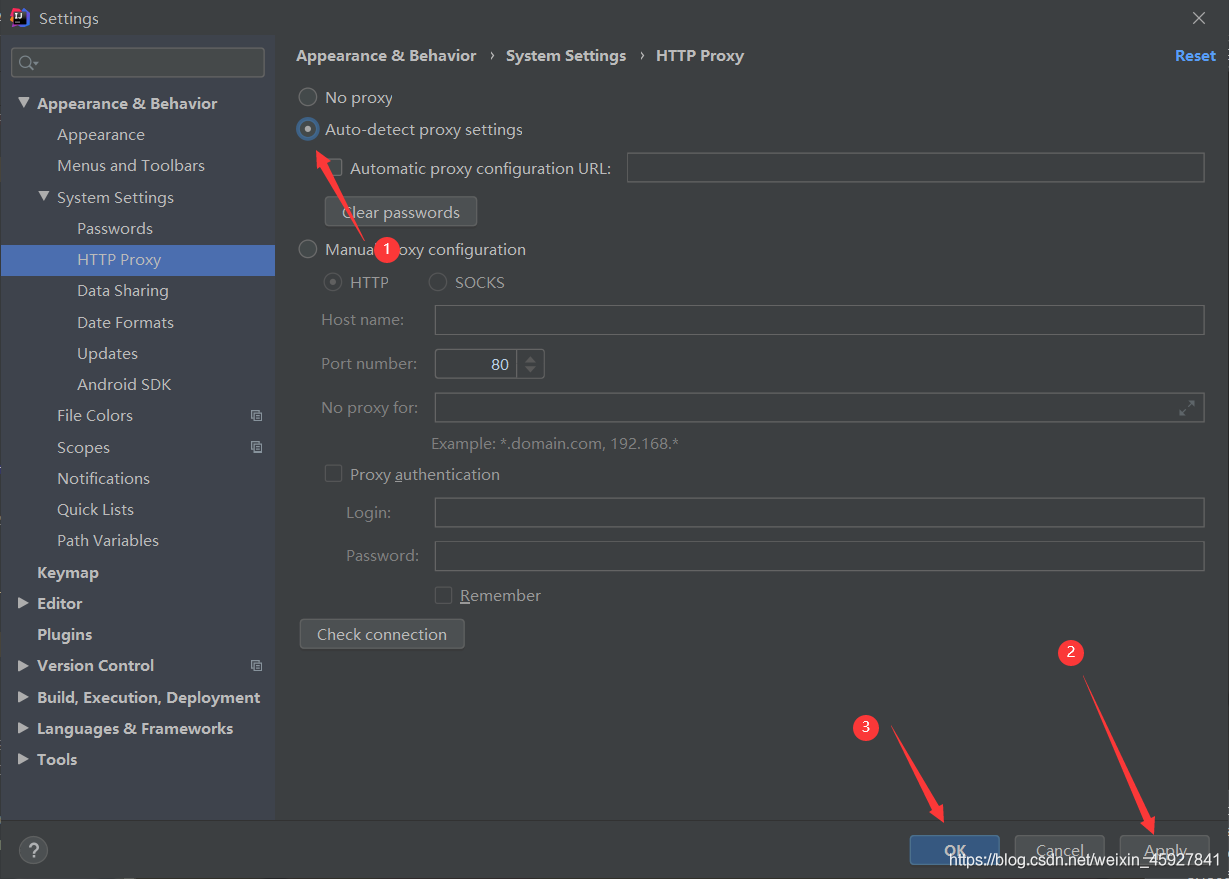Click the Login input field
Viewport: 1229px width, 879px height.
tap(819, 512)
